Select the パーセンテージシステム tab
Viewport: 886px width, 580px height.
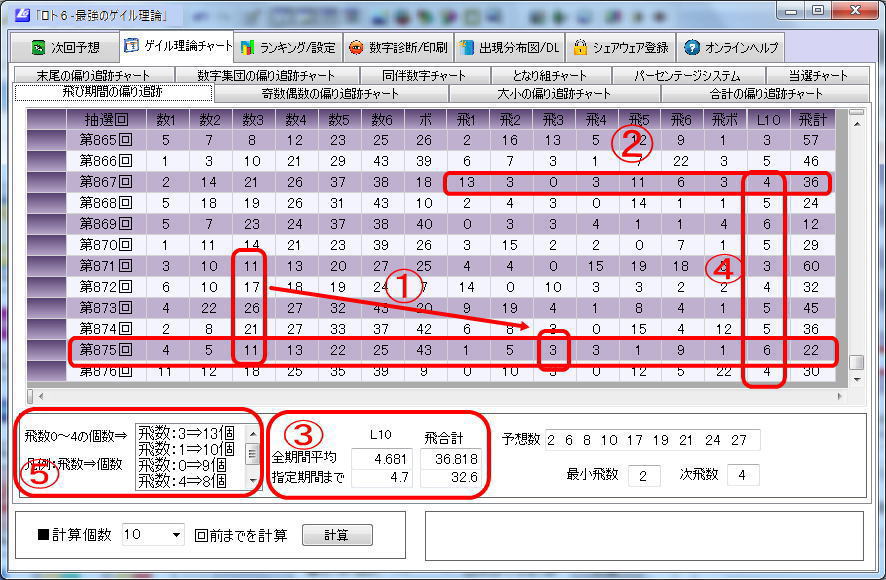click(x=687, y=75)
